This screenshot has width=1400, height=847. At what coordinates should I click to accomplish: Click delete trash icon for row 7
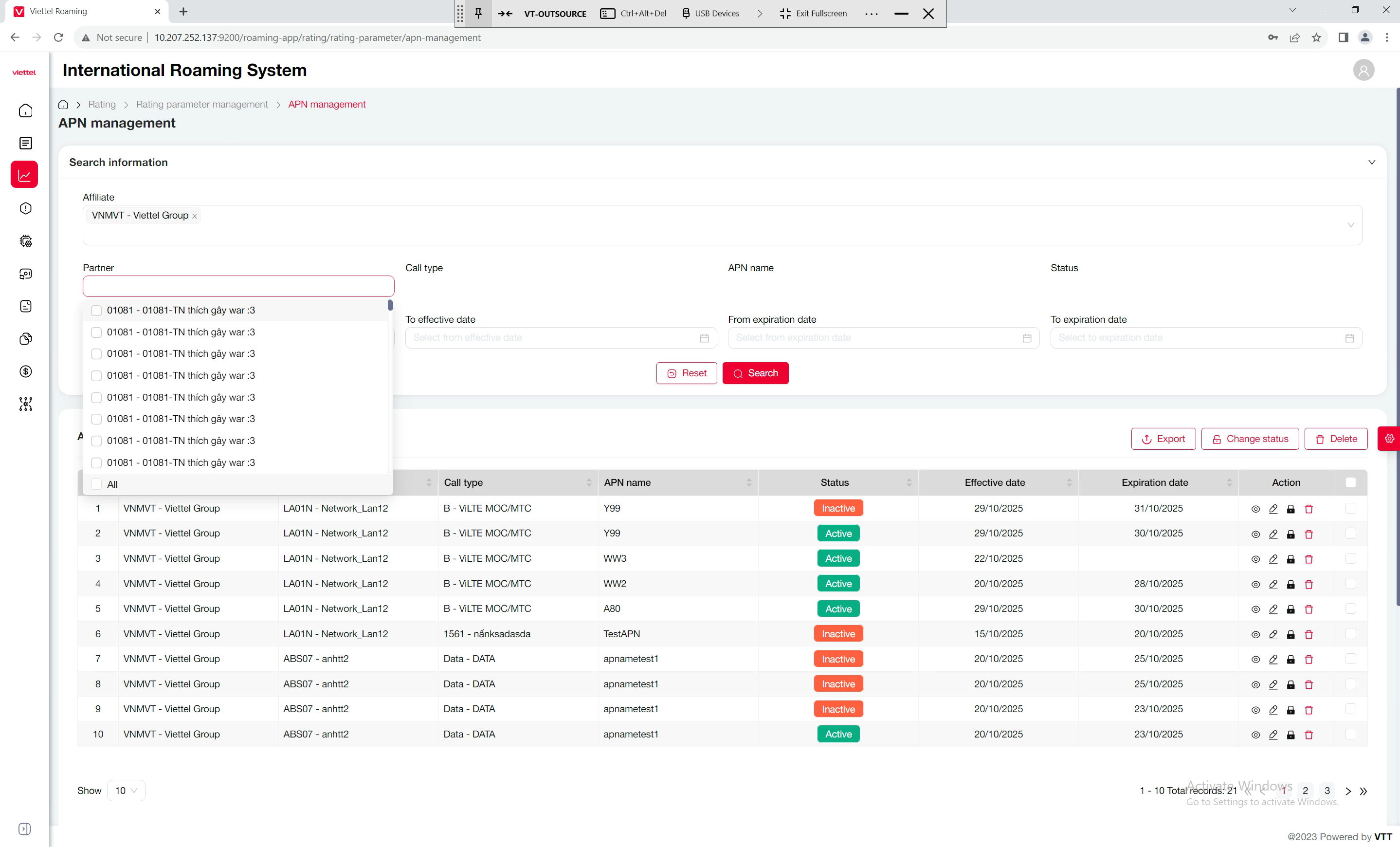[1309, 660]
